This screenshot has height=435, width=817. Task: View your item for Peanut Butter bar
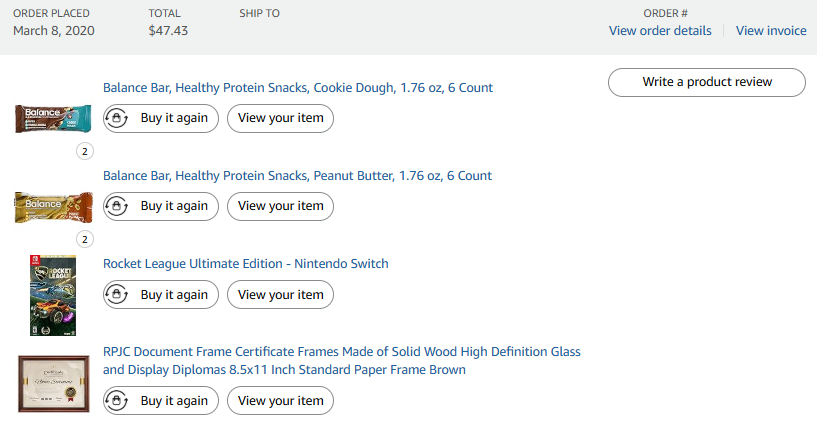[x=281, y=206]
